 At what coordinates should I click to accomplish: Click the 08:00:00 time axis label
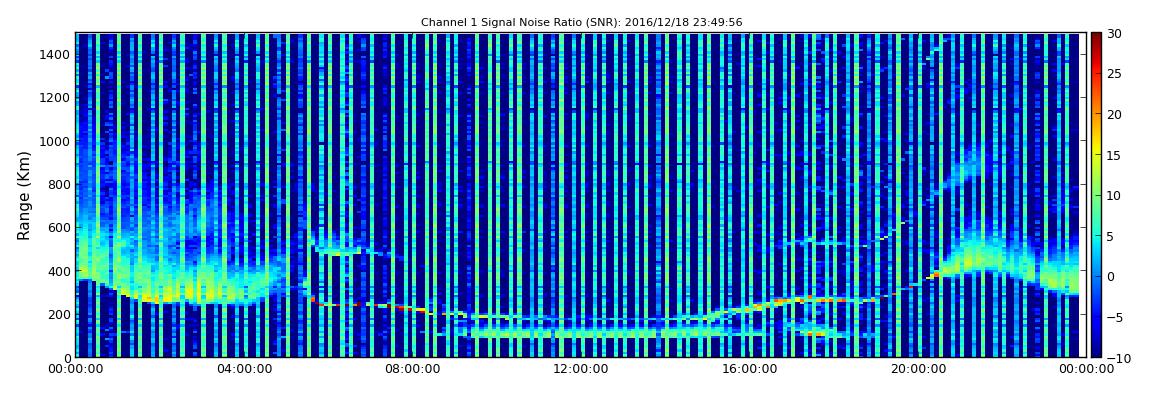pyautogui.click(x=411, y=370)
